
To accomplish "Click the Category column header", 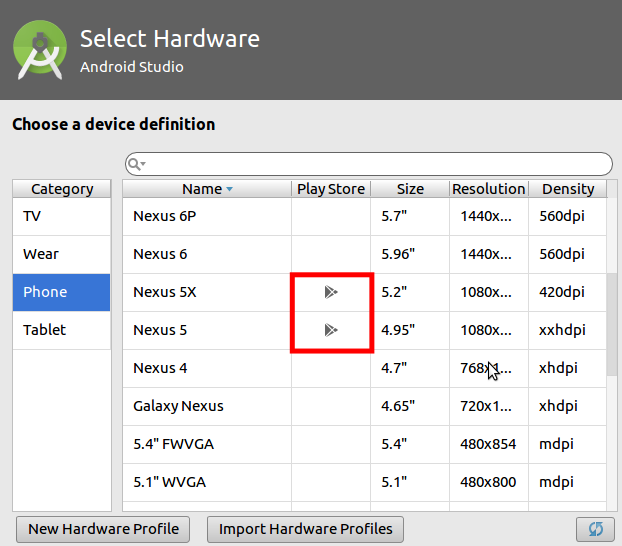I will click(62, 189).
